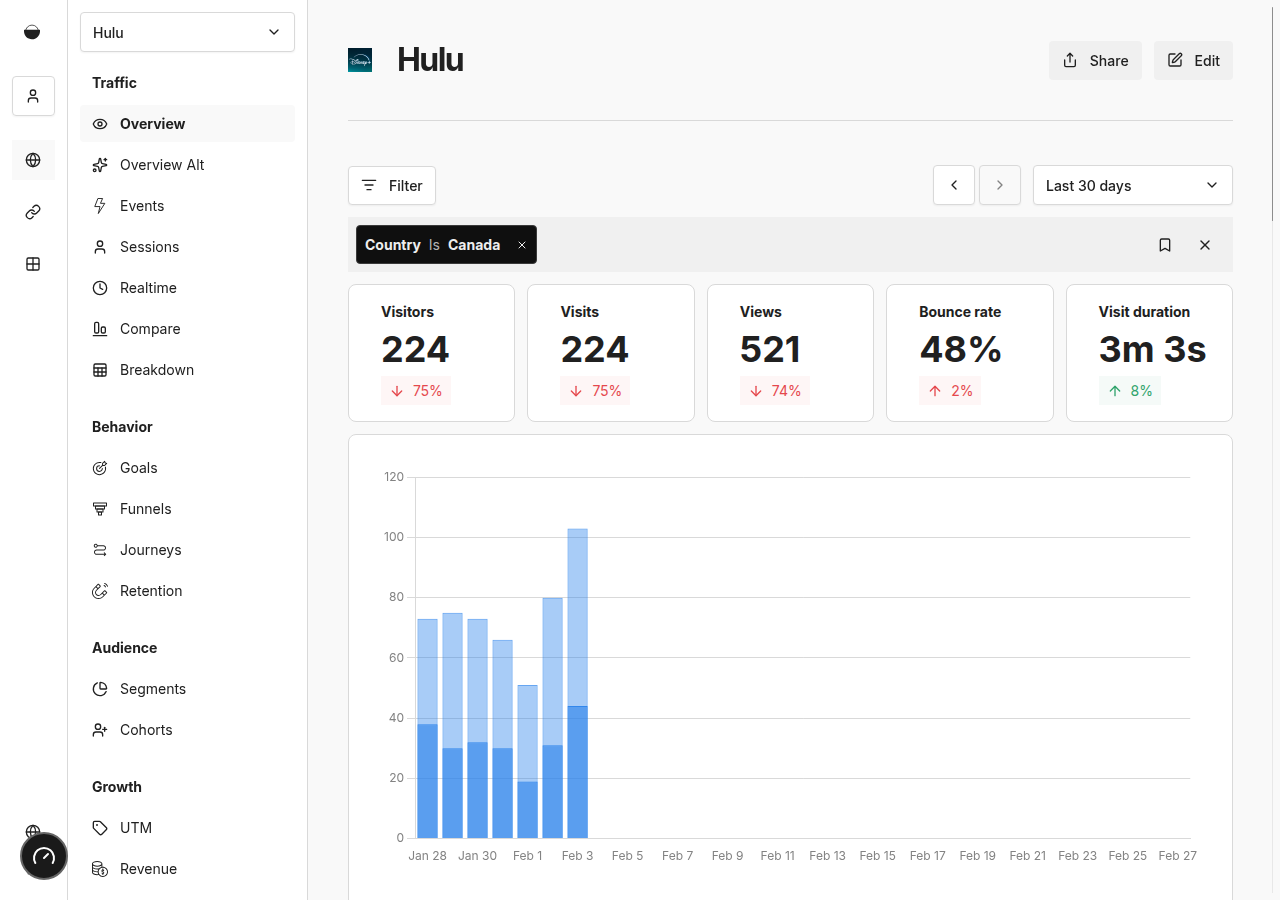Click the Hulu site favicon next to the heading
Viewport: 1280px width, 900px height.
click(359, 60)
